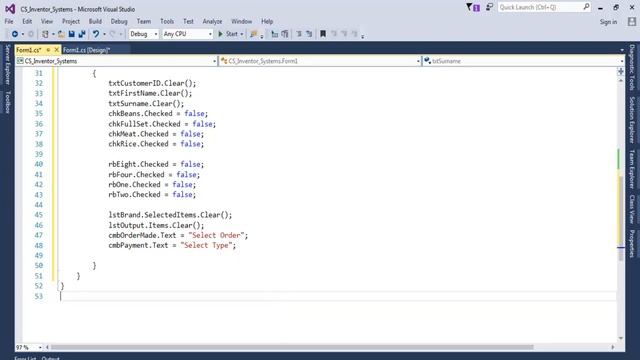The image size is (640, 360).
Task: Open the Help menu
Action: 267,21
